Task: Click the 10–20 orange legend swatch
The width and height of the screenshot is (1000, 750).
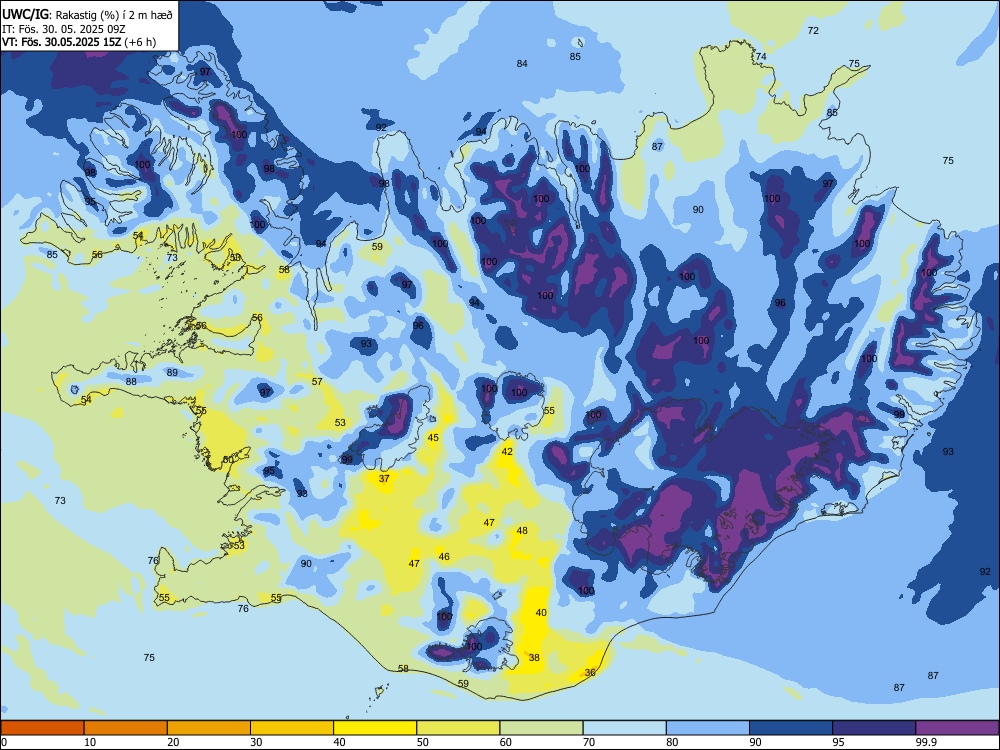Action: (126, 728)
